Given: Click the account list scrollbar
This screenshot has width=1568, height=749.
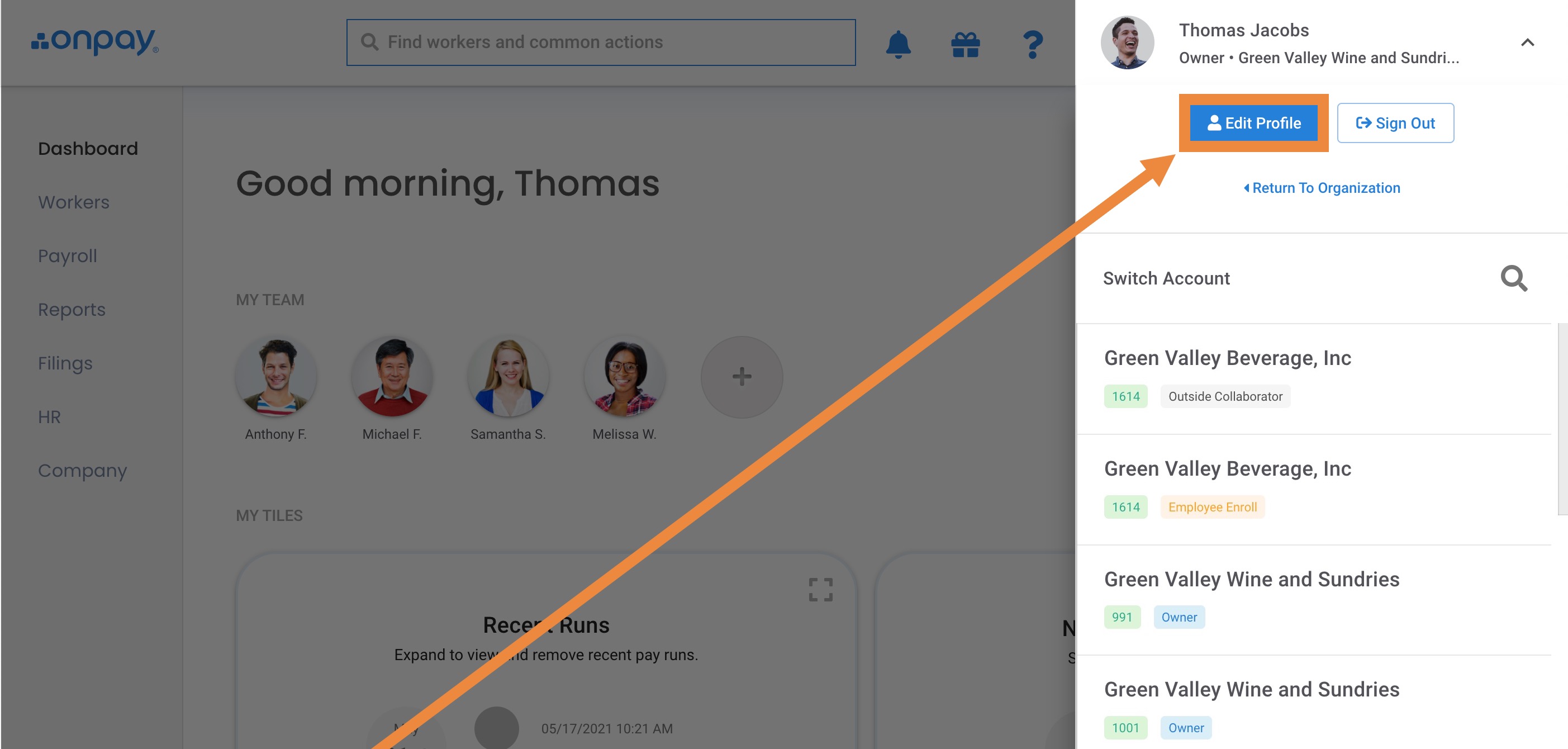Looking at the screenshot, I should click(x=1562, y=419).
